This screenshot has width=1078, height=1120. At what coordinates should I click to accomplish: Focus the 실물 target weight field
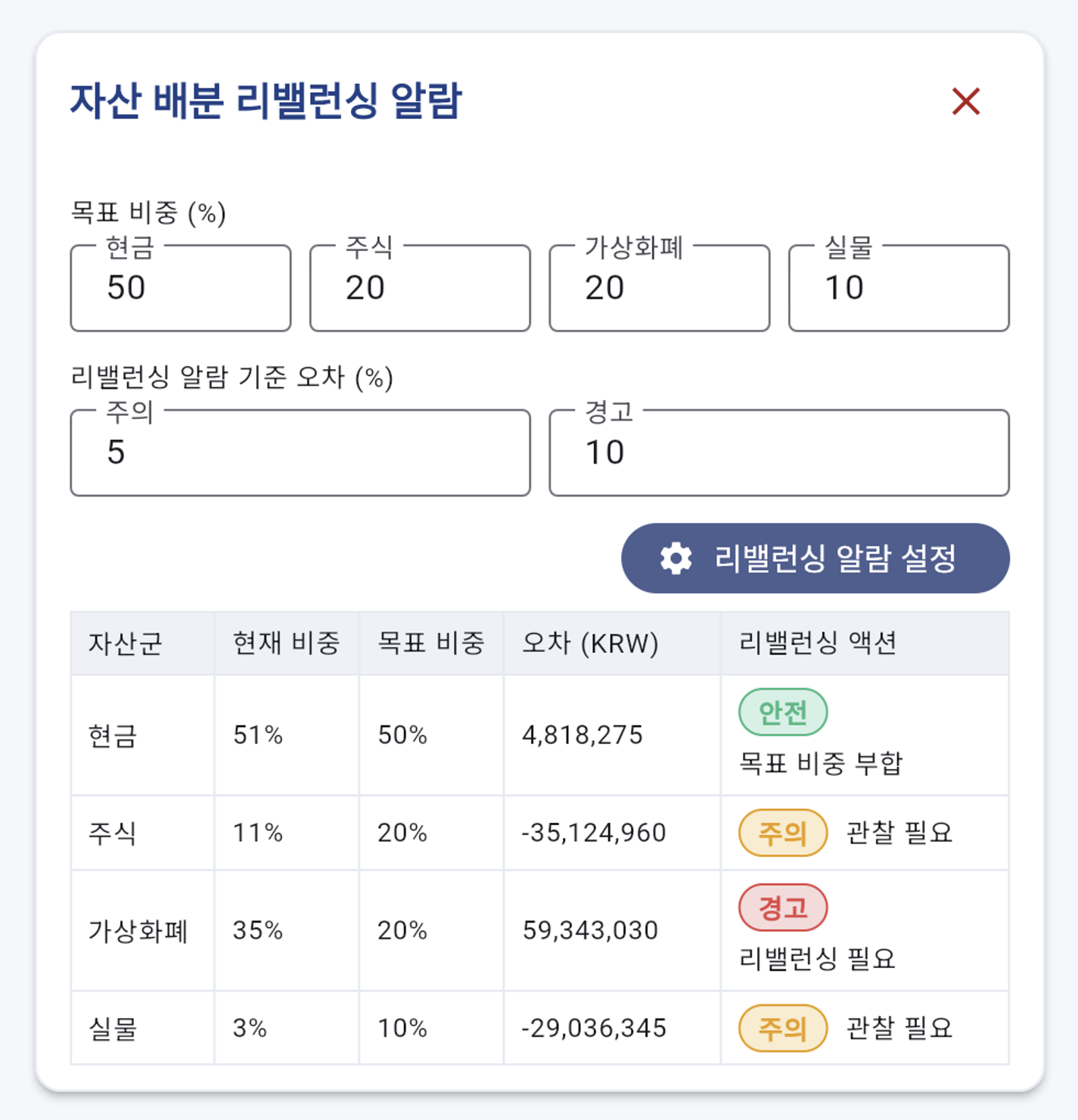tap(898, 288)
